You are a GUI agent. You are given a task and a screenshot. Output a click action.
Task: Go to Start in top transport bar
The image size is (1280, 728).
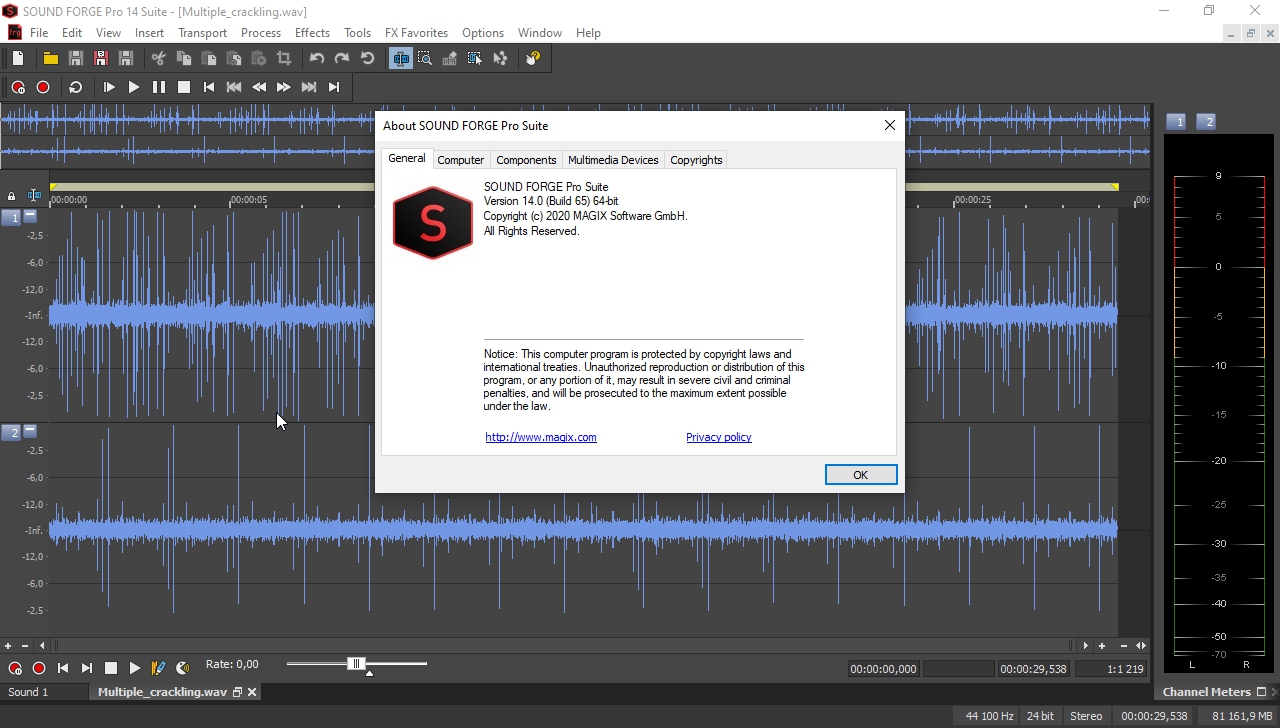pyautogui.click(x=209, y=87)
